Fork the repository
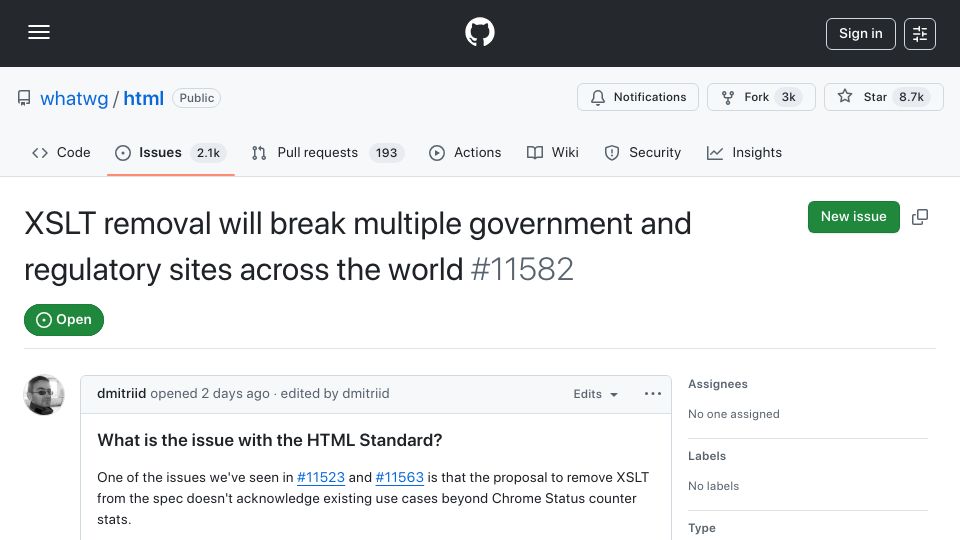Screen dimensions: 960x540 pyautogui.click(x=761, y=97)
